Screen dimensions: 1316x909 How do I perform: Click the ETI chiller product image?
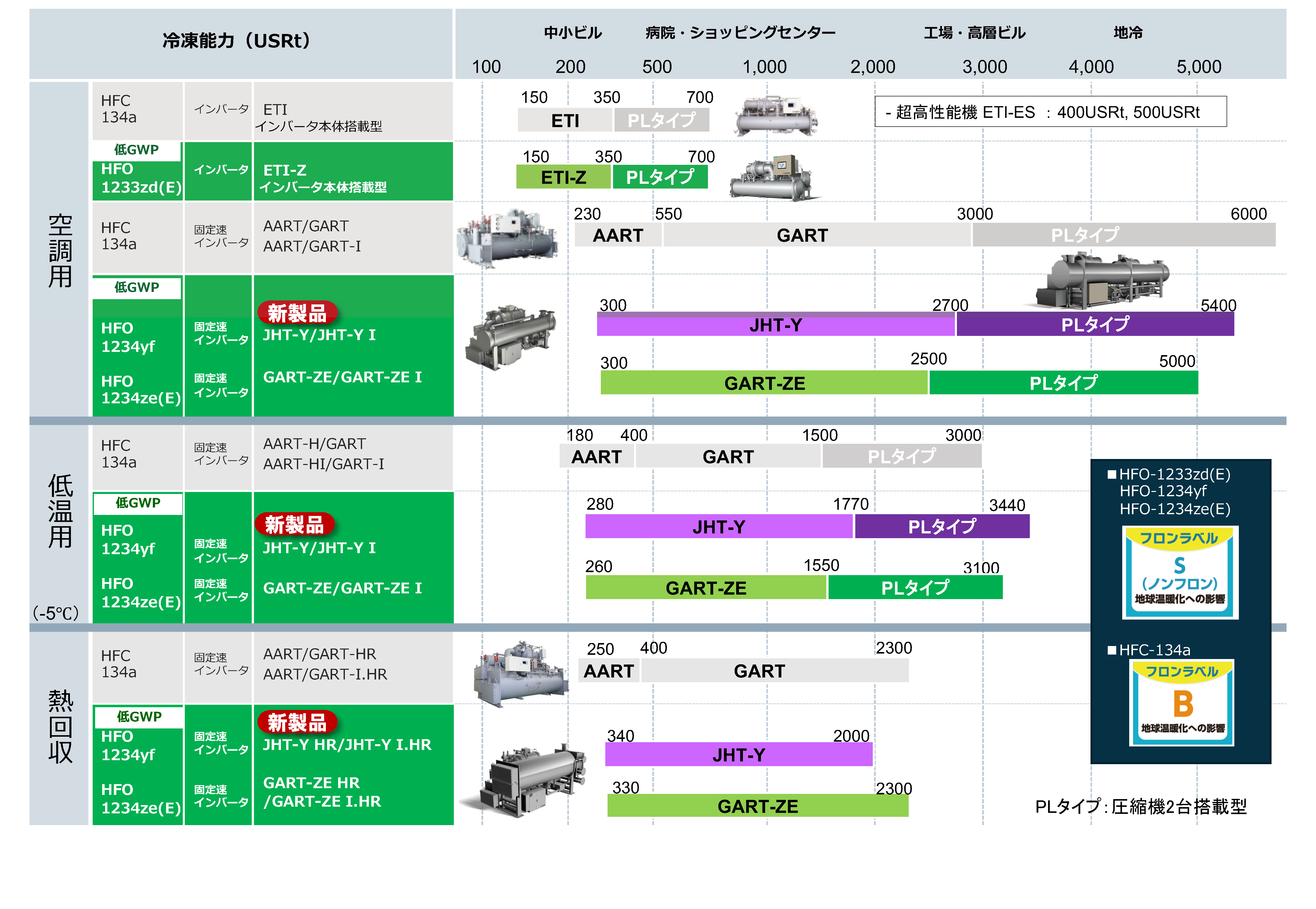[776, 116]
